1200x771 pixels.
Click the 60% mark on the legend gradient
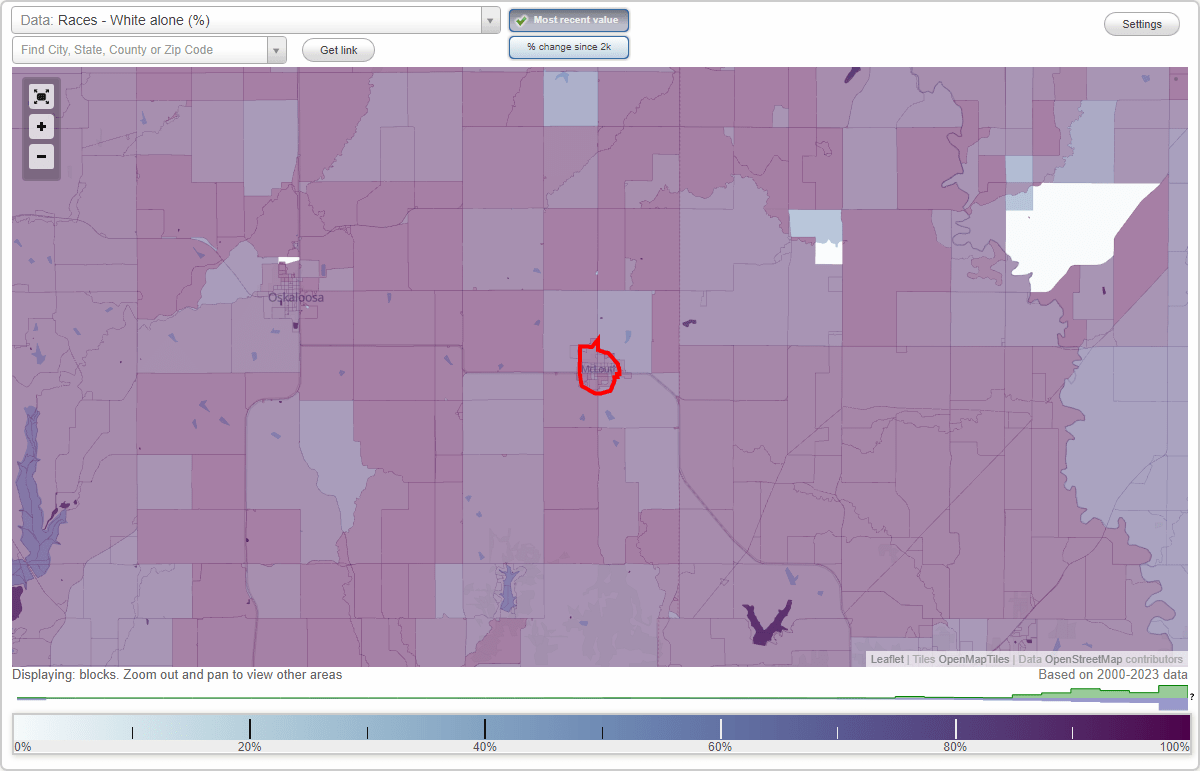pos(720,727)
